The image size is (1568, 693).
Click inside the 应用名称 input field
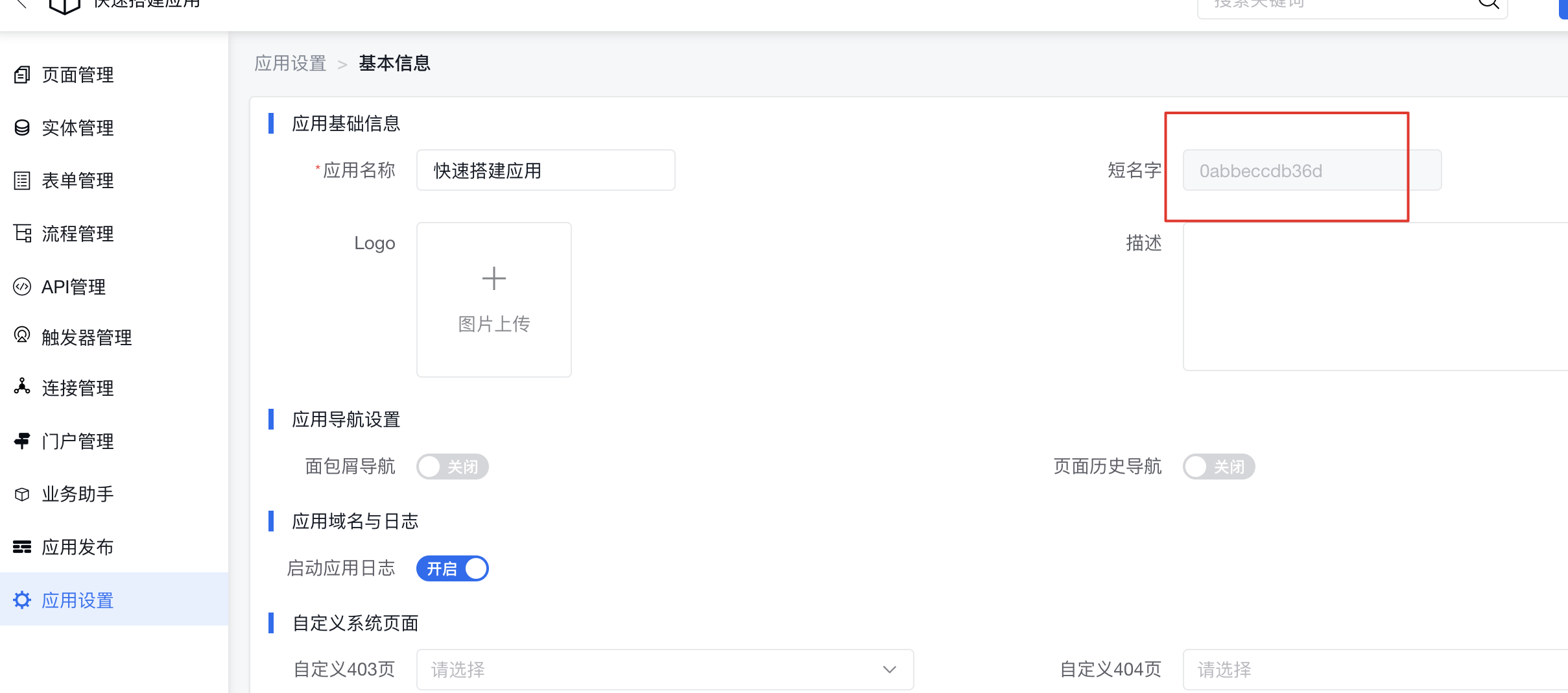(545, 170)
